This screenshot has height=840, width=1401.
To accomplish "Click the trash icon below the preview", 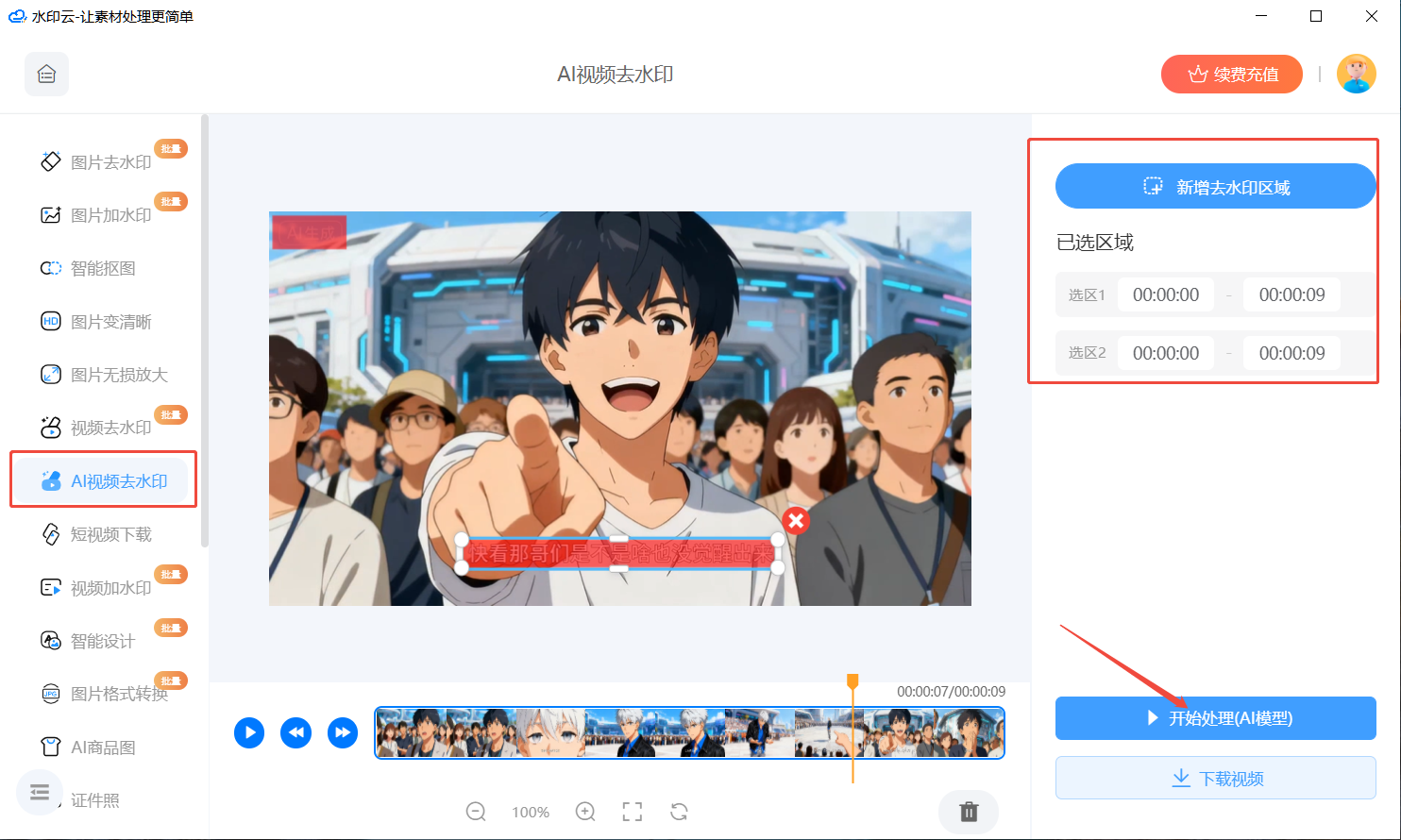I will coord(969,812).
